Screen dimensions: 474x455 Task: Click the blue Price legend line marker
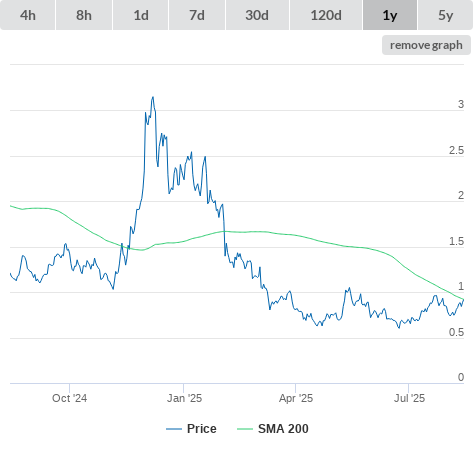click(x=174, y=429)
